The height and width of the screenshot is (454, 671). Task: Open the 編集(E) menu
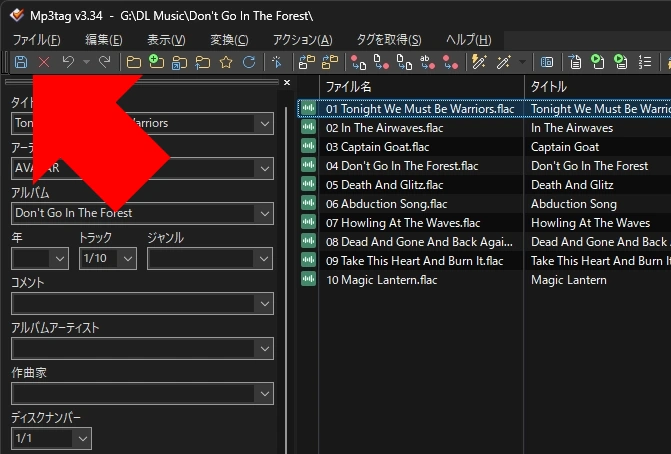click(104, 40)
